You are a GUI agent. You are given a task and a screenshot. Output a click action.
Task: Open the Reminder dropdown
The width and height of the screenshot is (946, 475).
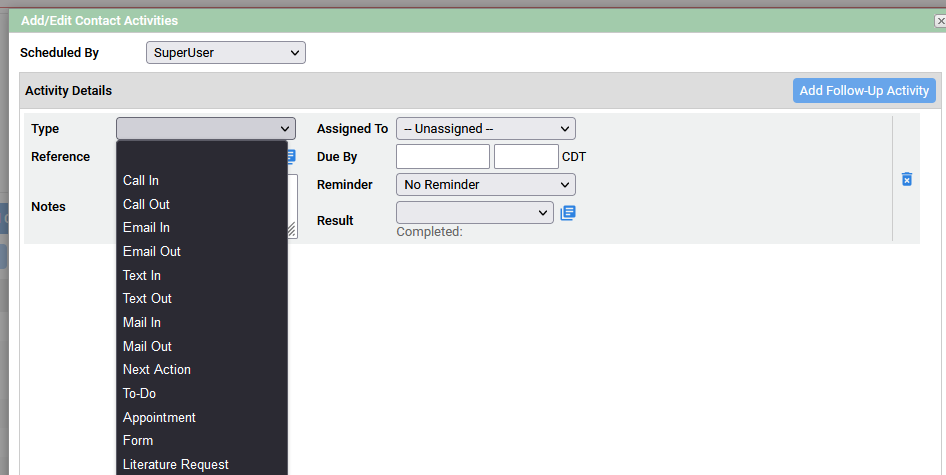tap(486, 185)
